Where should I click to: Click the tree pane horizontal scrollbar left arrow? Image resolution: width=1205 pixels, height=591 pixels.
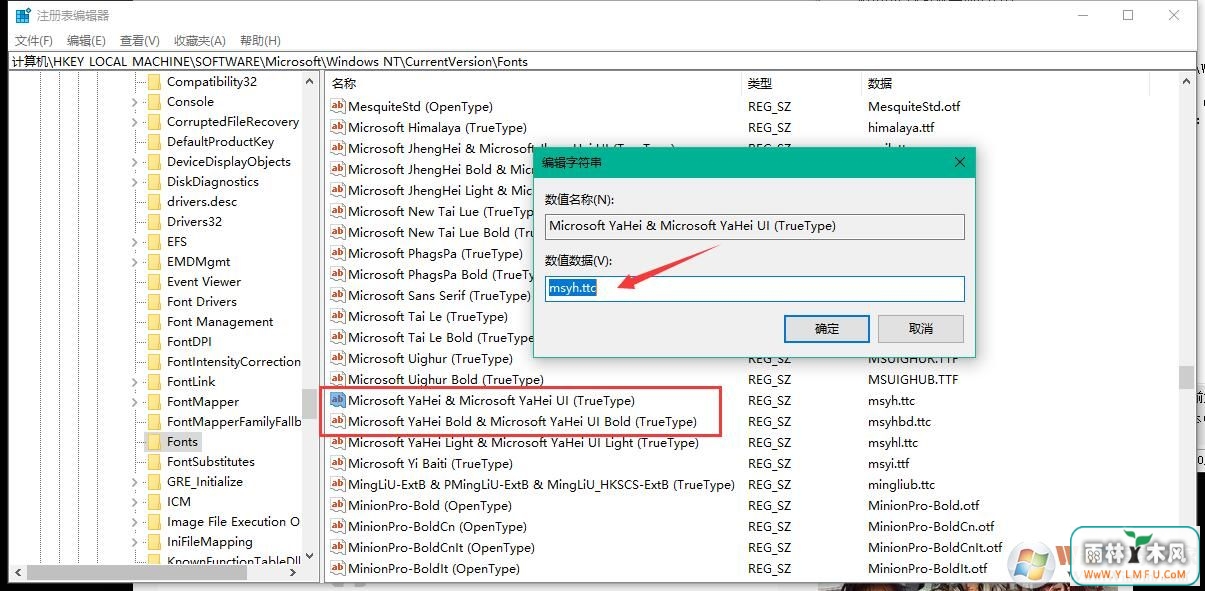coord(16,574)
